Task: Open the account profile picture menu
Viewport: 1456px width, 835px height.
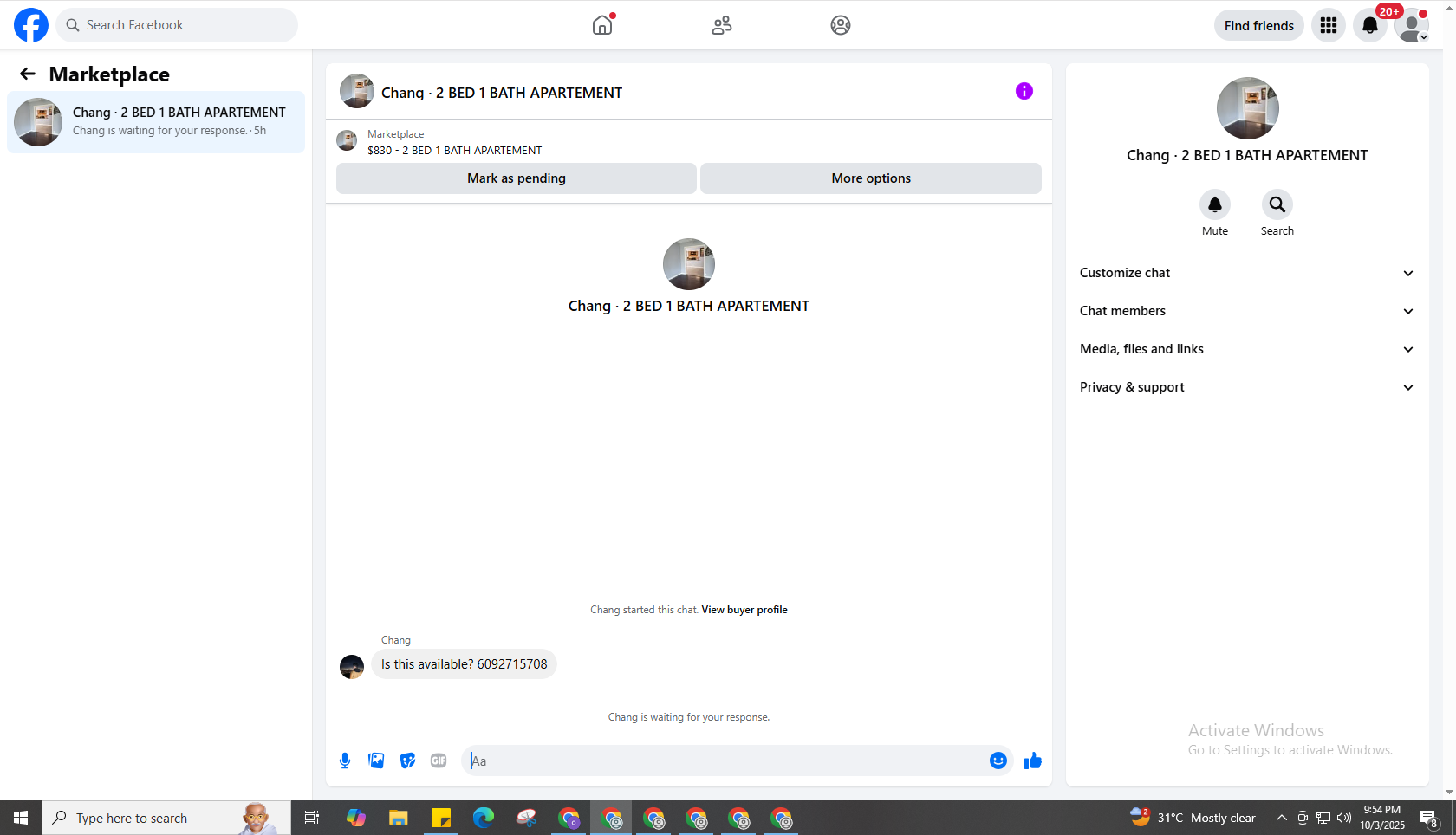Action: (x=1412, y=25)
